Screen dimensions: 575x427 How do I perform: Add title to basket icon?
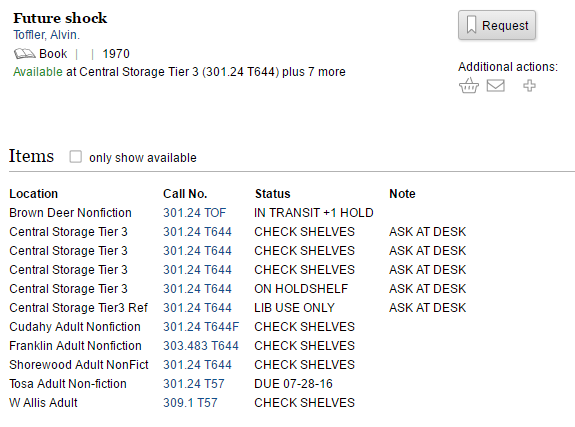click(469, 85)
